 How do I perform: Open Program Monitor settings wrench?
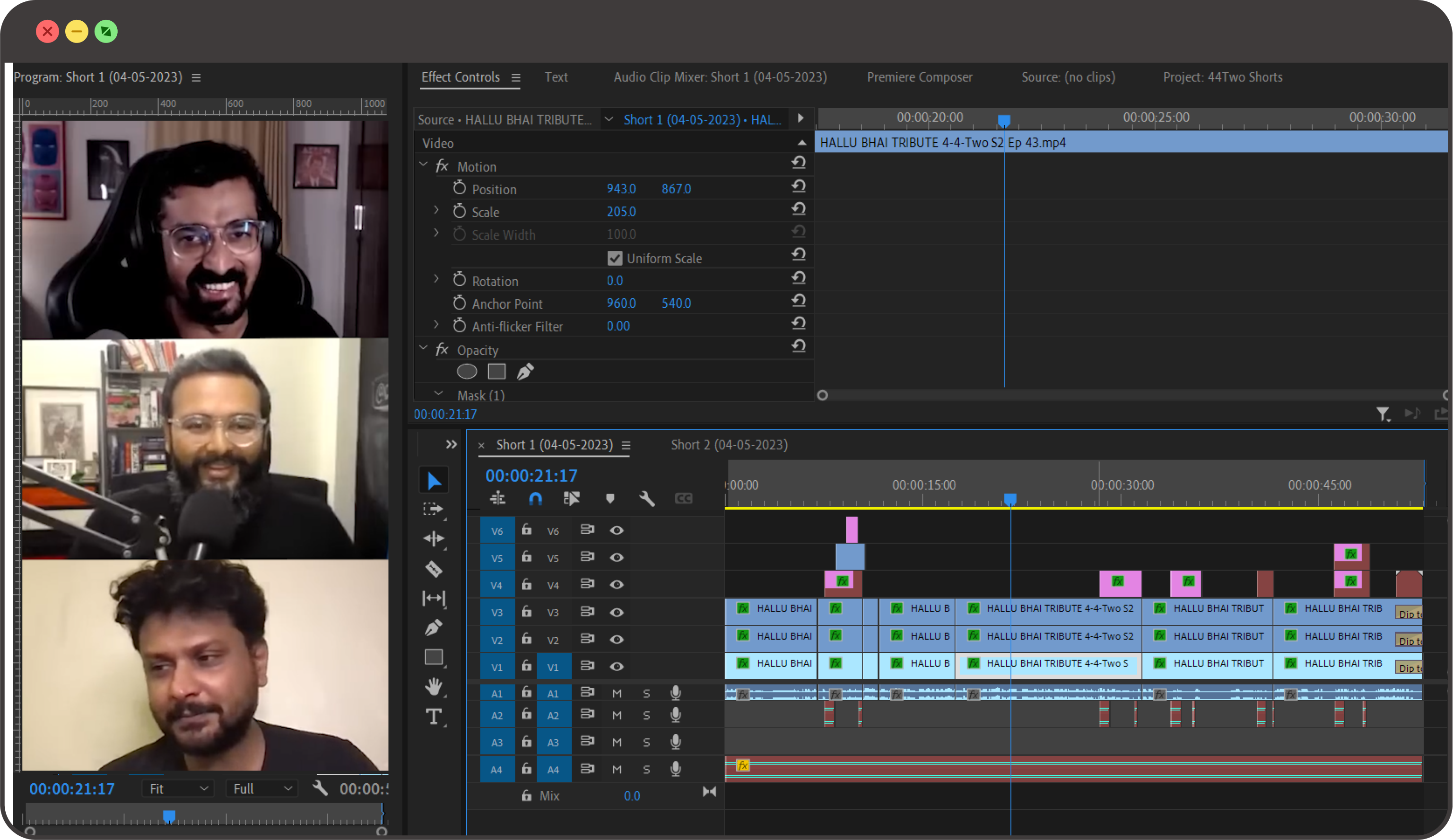[x=321, y=788]
